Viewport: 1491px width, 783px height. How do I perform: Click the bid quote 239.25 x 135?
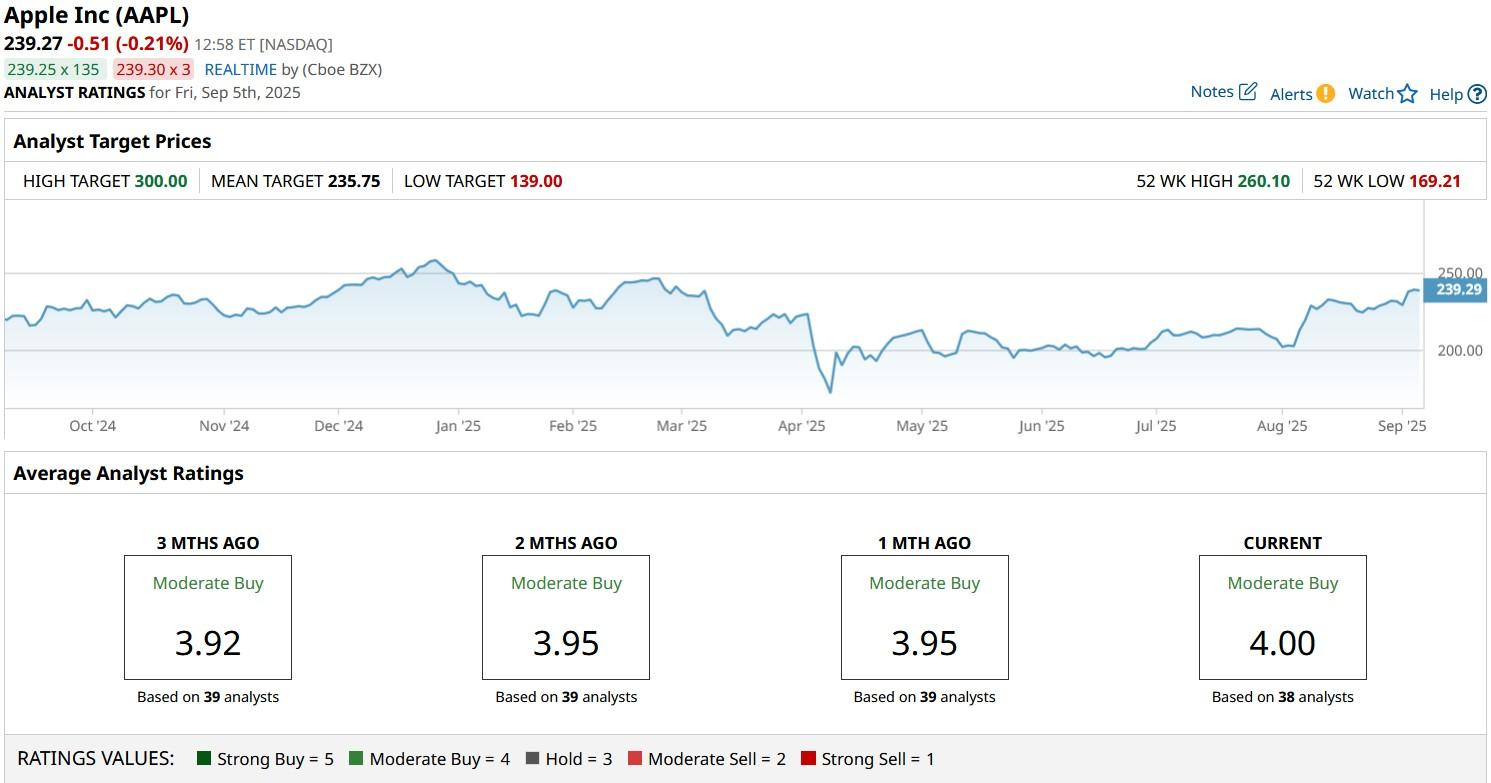54,70
